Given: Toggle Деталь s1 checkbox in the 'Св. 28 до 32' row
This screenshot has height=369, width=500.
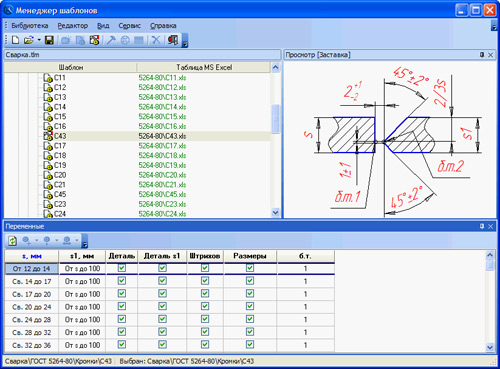Looking at the screenshot, I should pos(162,332).
